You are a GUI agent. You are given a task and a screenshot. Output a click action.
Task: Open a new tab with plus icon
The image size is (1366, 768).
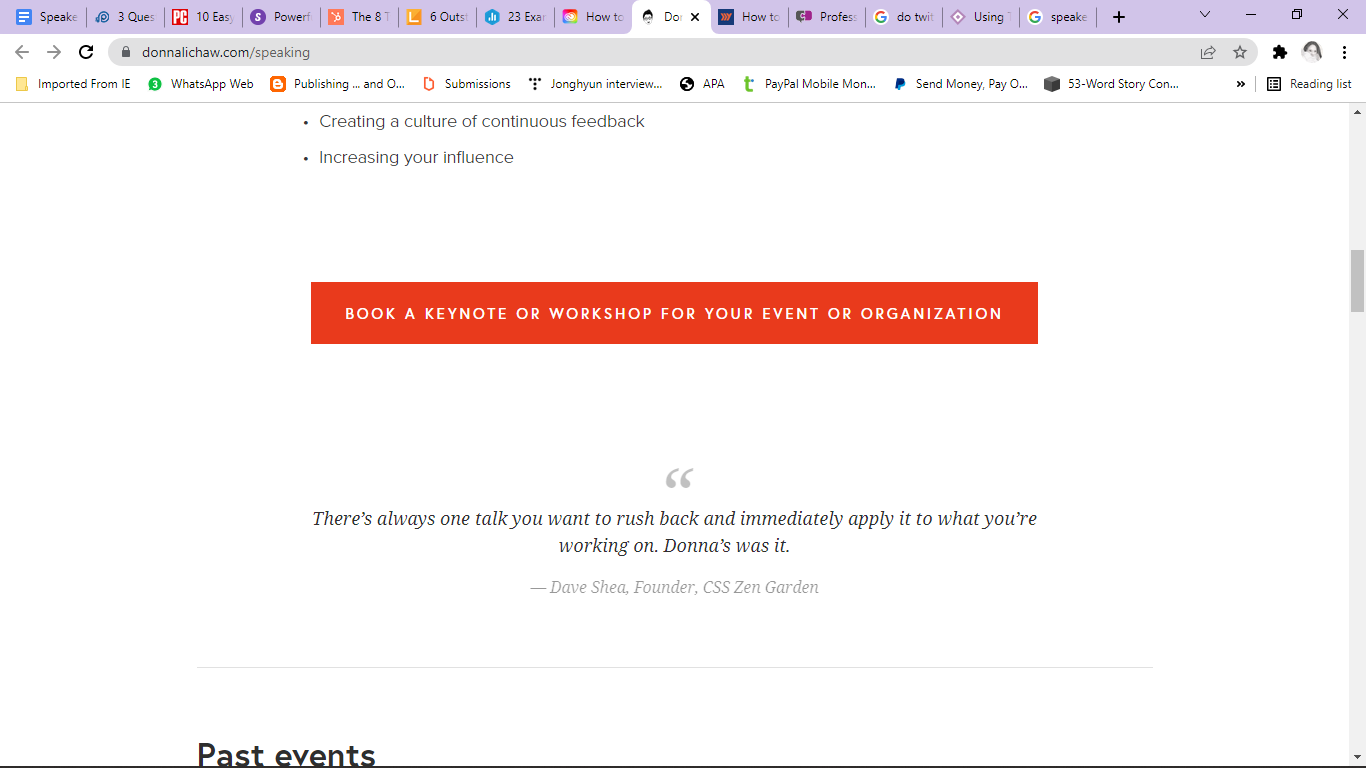pyautogui.click(x=1119, y=17)
